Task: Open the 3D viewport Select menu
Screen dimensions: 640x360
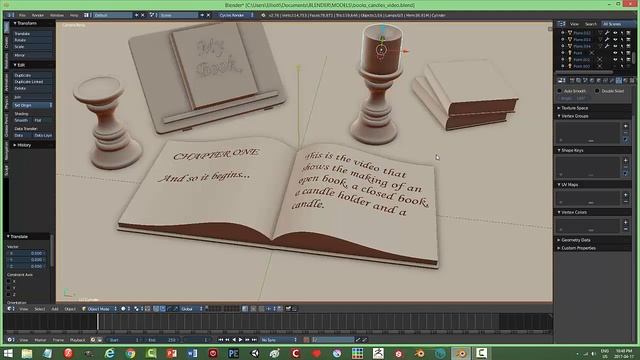Action: (40, 309)
